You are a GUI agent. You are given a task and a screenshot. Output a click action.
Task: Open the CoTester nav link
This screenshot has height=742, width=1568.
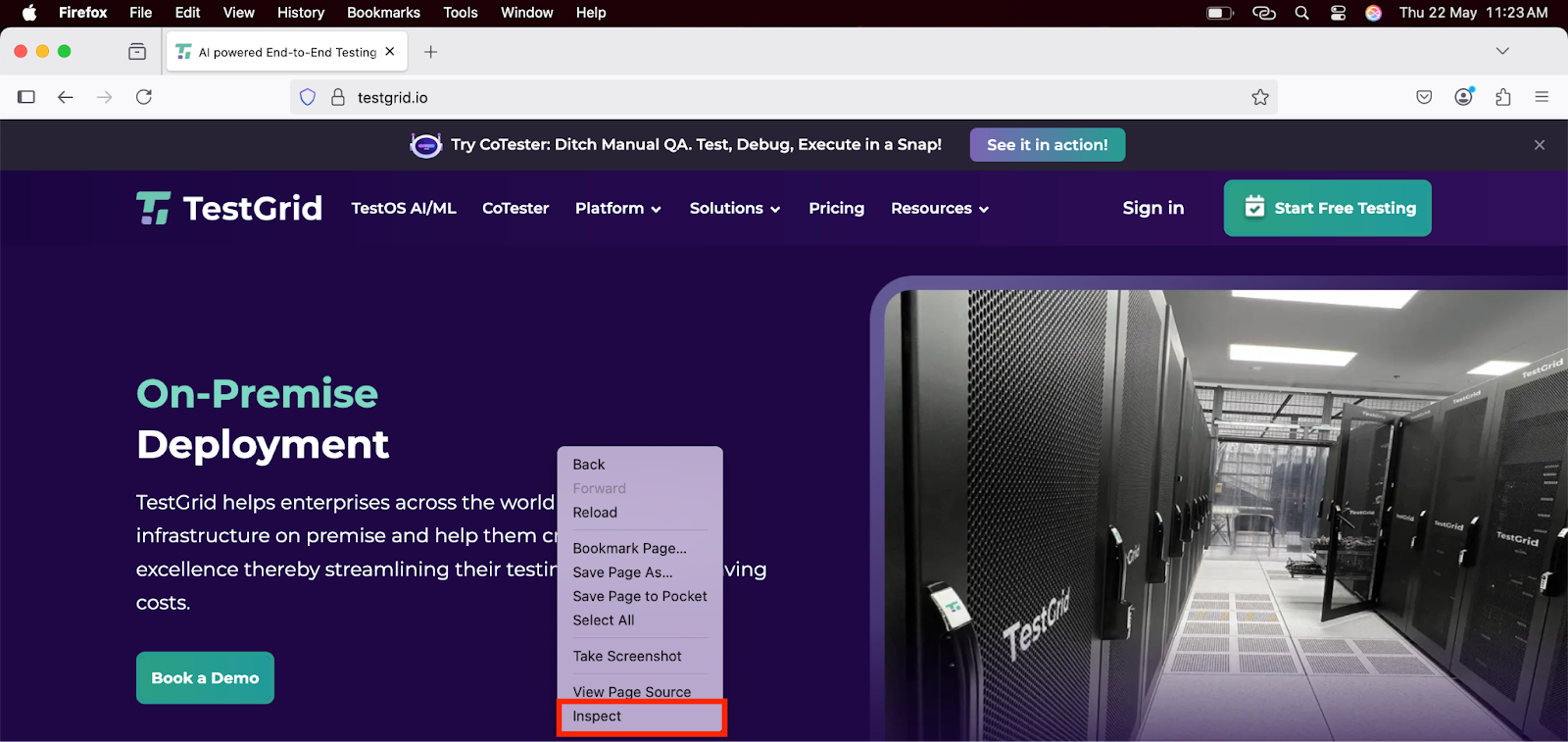click(515, 208)
